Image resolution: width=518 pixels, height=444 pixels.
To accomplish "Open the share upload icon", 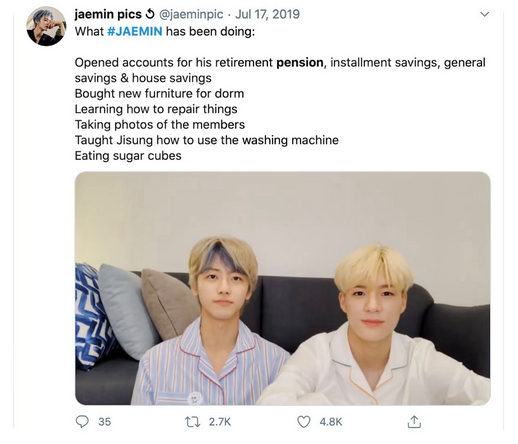I will pos(414,422).
